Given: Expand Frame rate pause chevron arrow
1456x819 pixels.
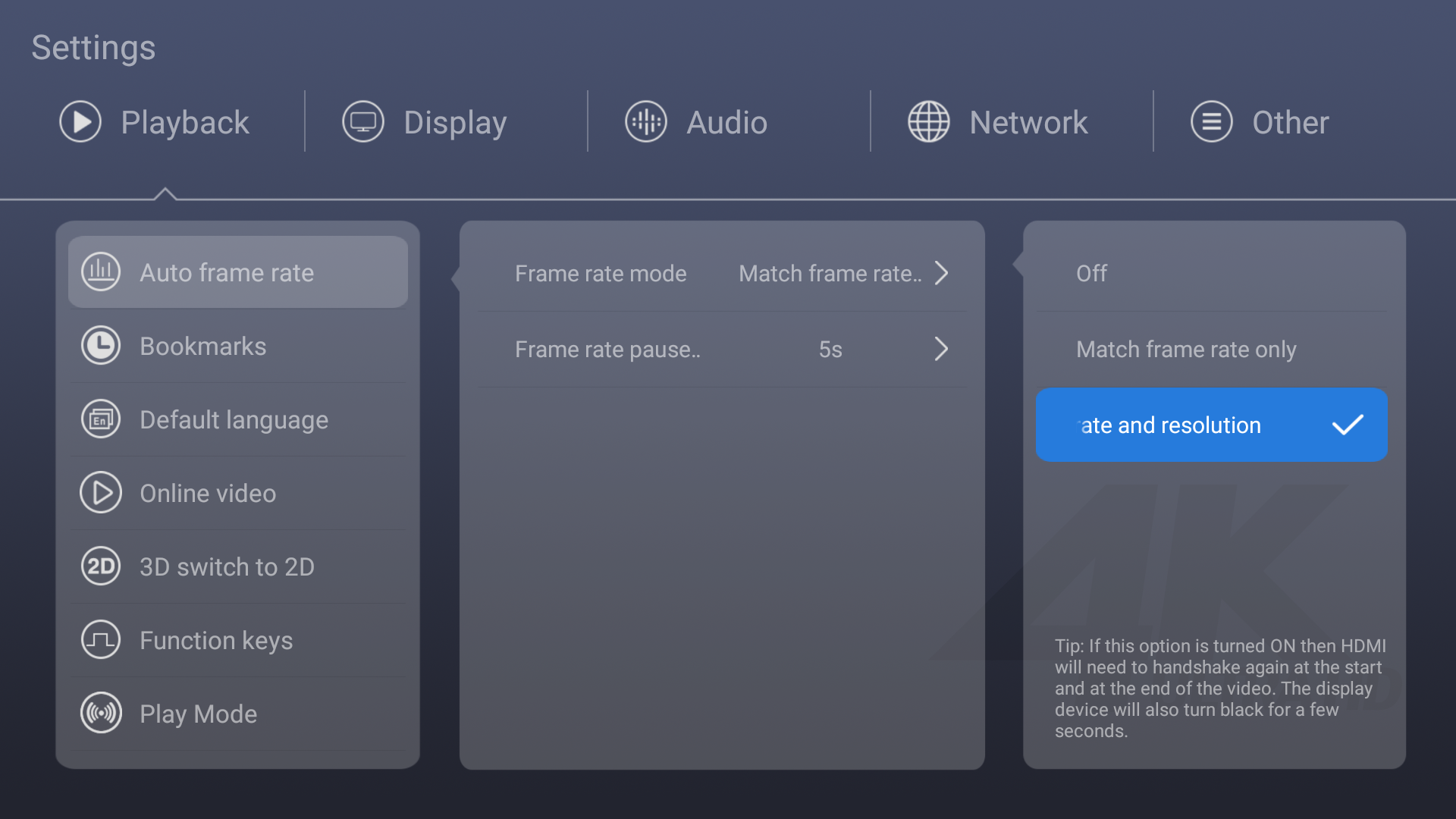Looking at the screenshot, I should click(941, 349).
